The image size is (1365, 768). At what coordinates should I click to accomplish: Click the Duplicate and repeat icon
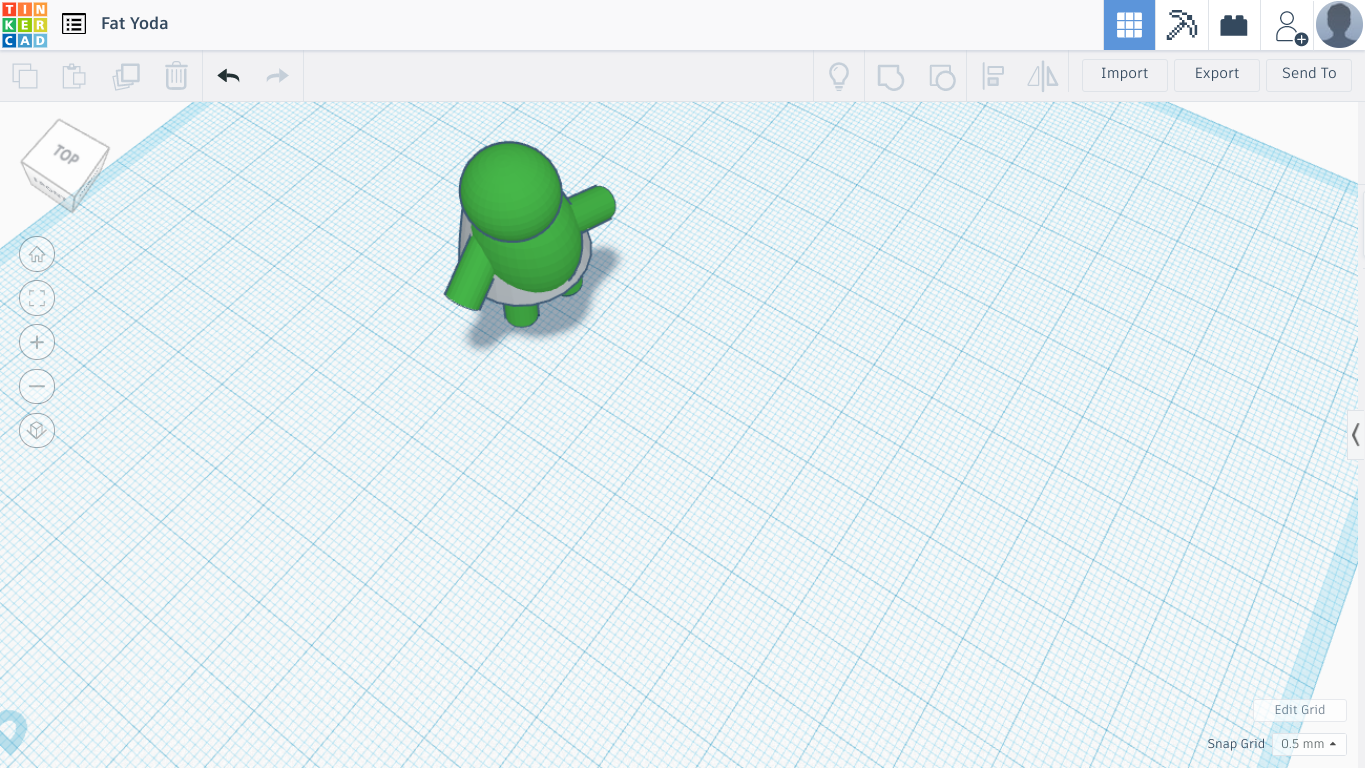click(x=126, y=76)
